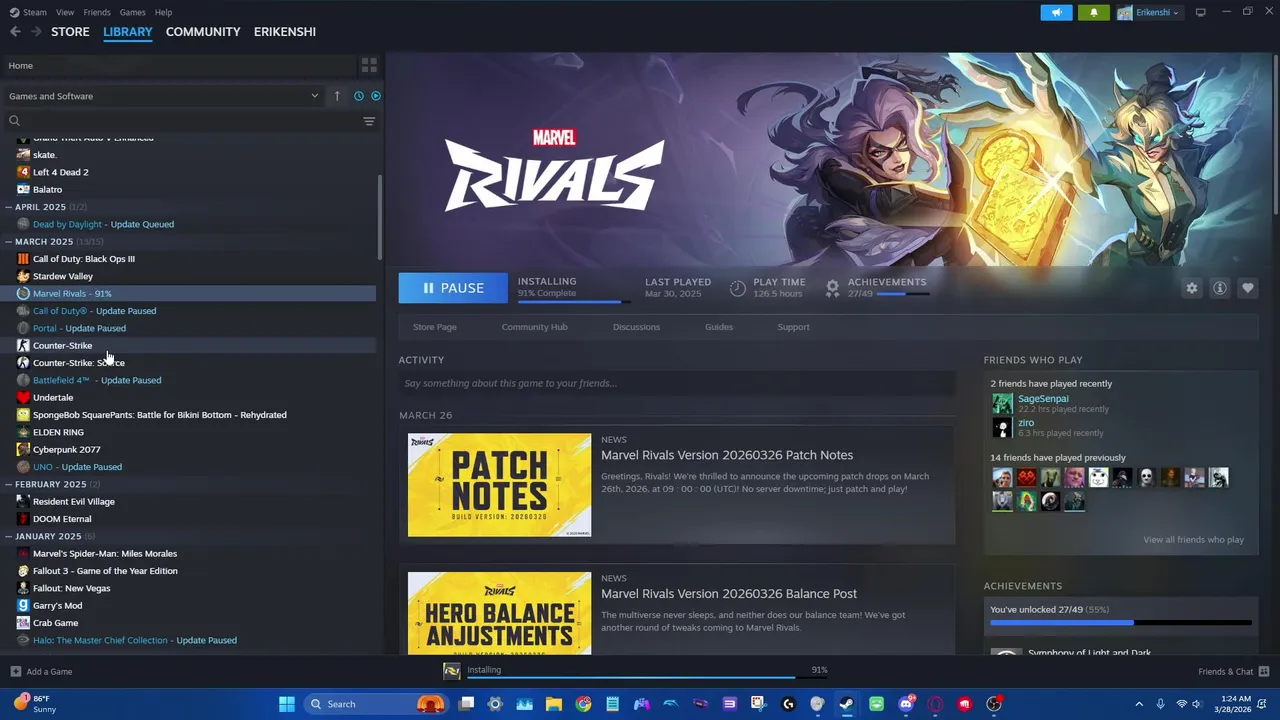
Task: Open the Support link
Action: (x=793, y=327)
